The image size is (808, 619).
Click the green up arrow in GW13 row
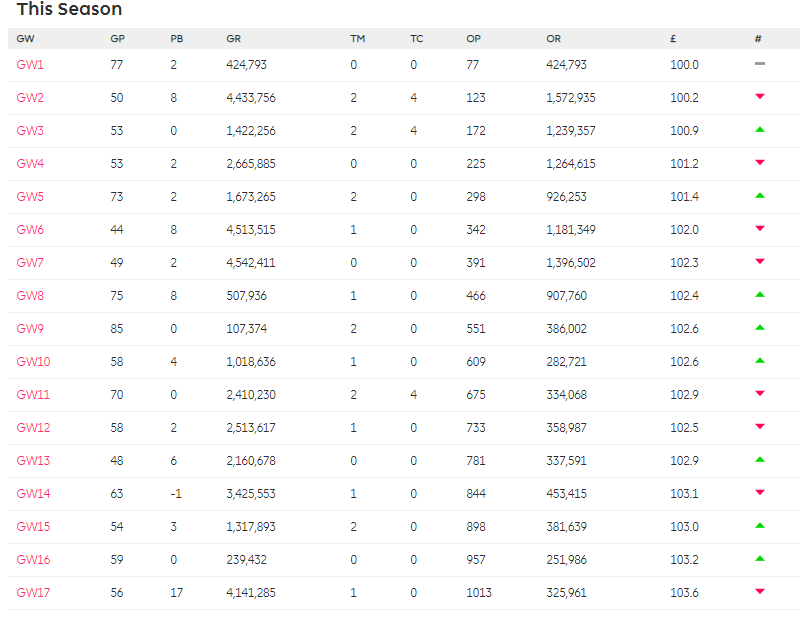pyautogui.click(x=760, y=460)
